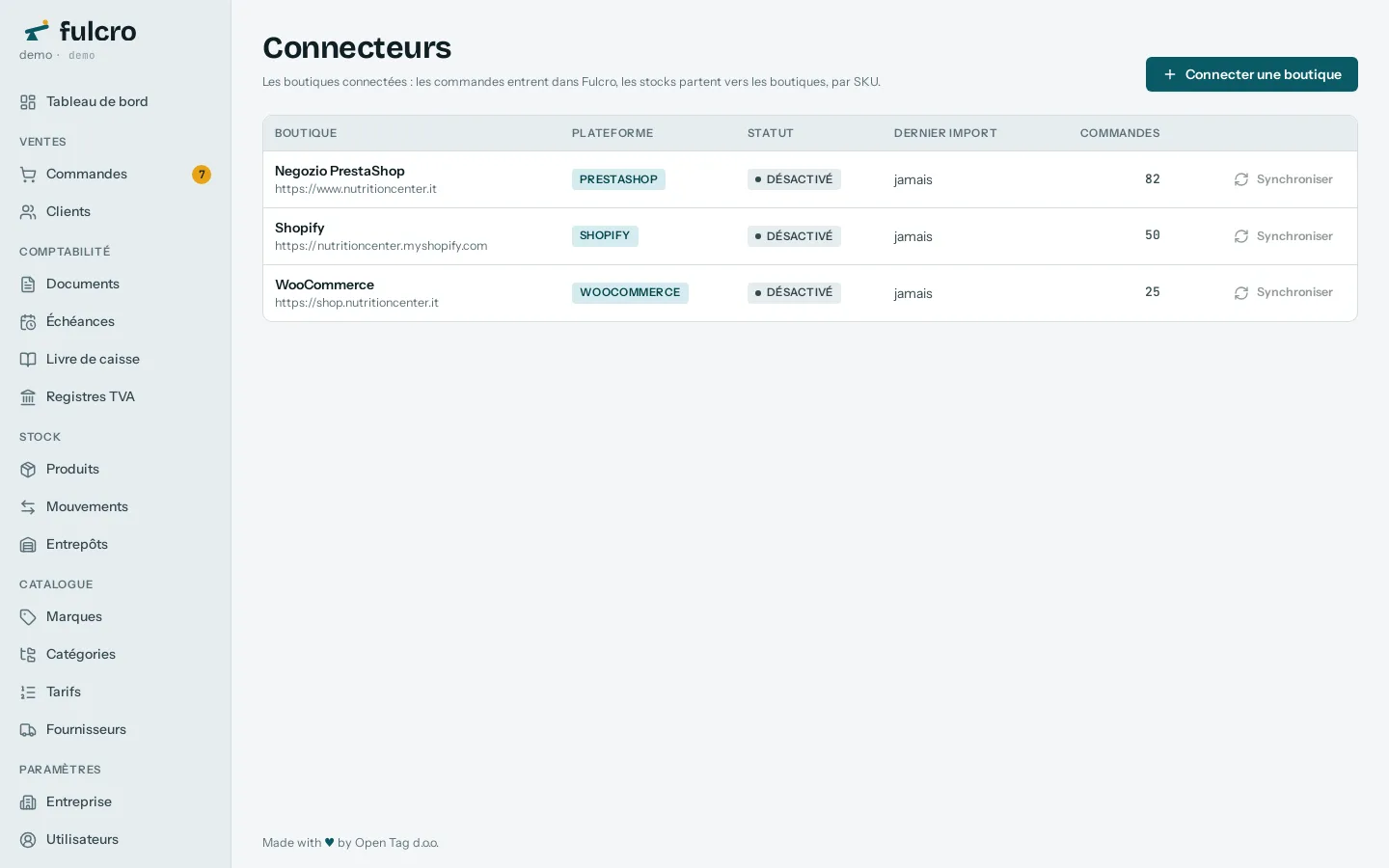
Task: Click the Dernier import column header
Action: tap(945, 133)
